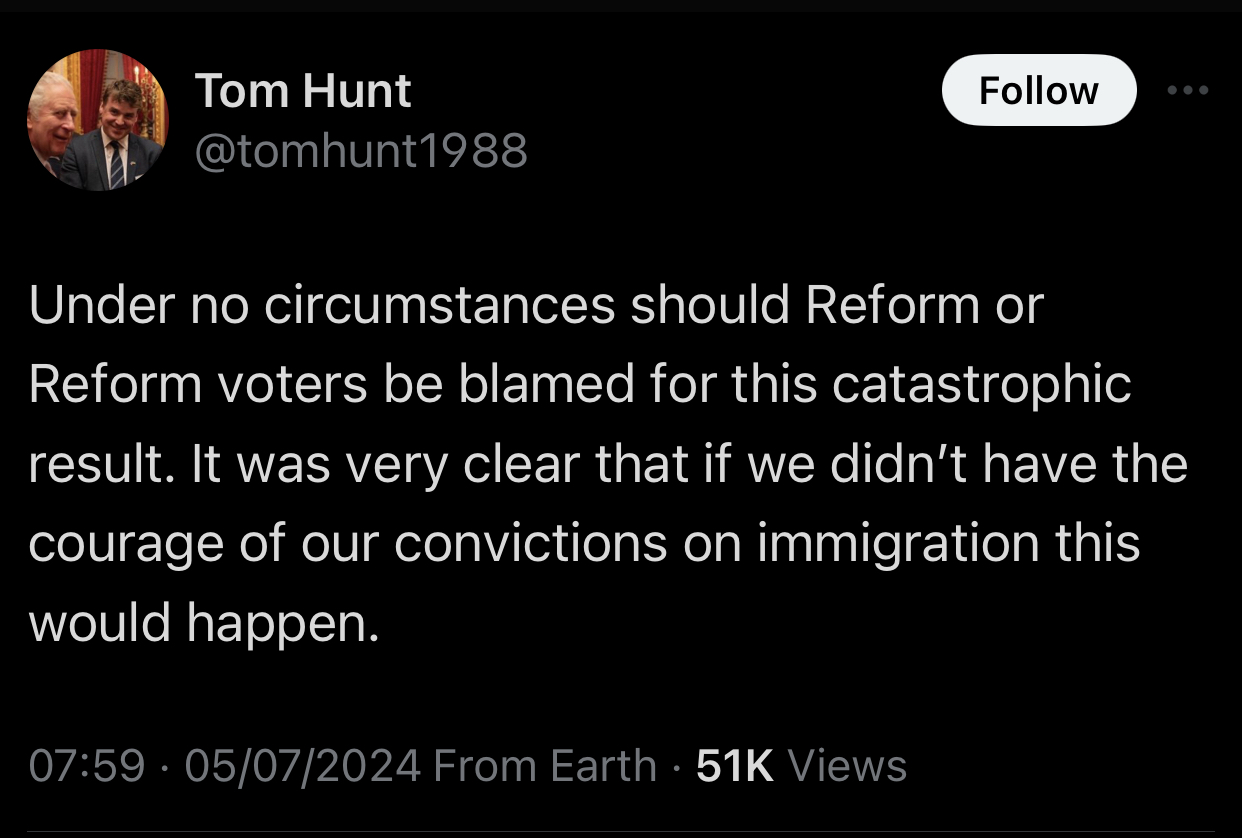Click the word "catastrophic" in the tweet
This screenshot has width=1242, height=838.
pyautogui.click(x=981, y=385)
